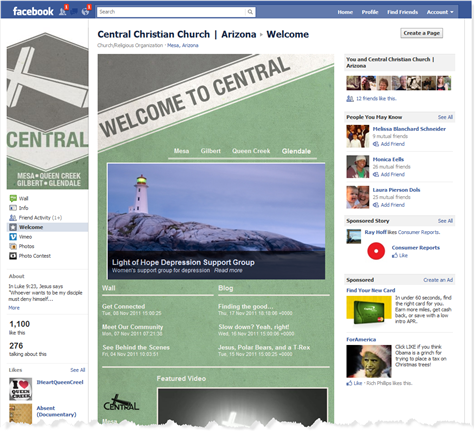Click the search magnifier icon

(x=250, y=12)
